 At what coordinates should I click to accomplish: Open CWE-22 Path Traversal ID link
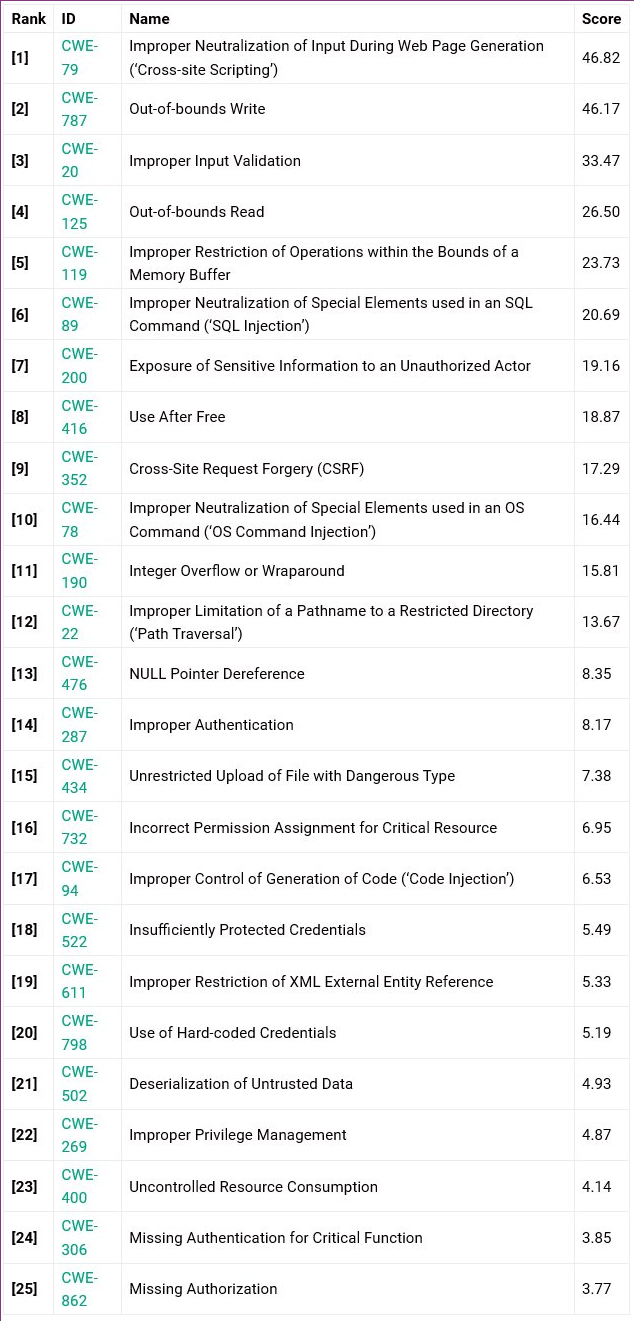coord(79,622)
